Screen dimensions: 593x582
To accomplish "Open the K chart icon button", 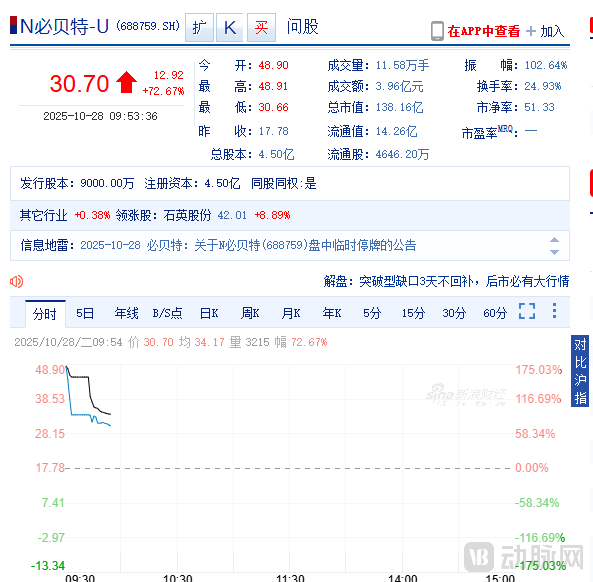I will pyautogui.click(x=230, y=28).
